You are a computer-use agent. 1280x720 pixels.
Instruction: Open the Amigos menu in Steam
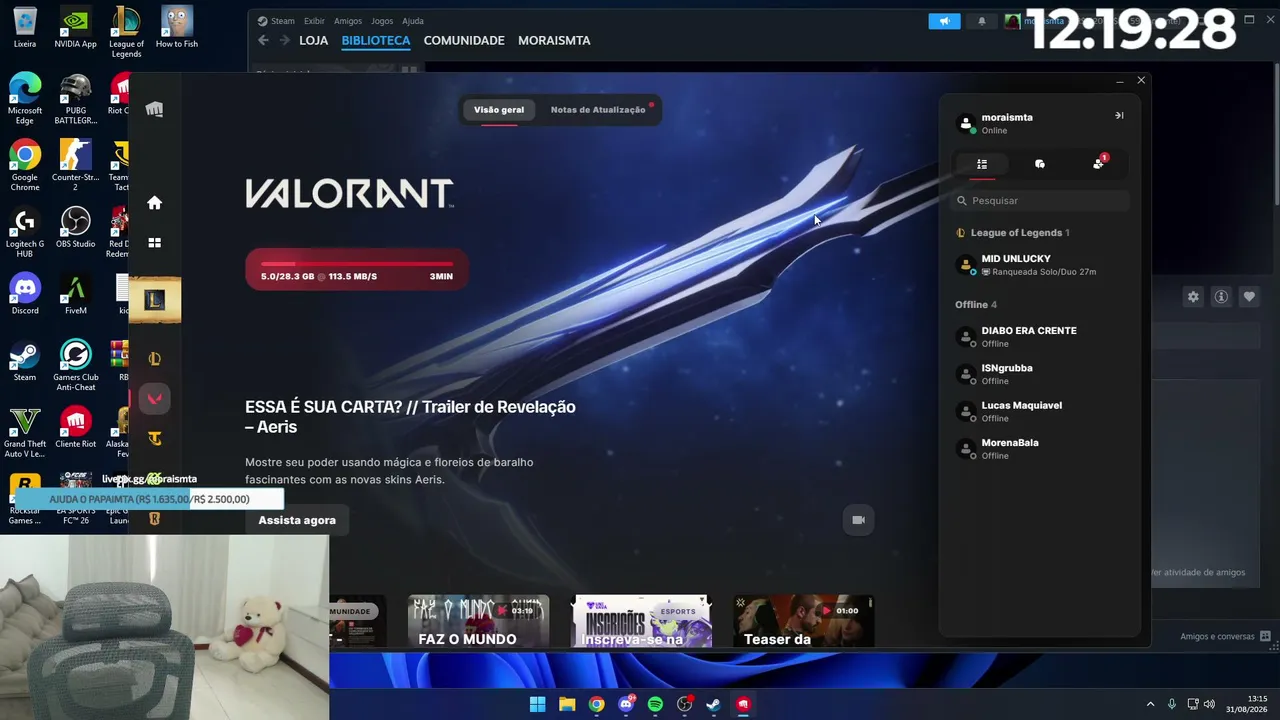tap(348, 21)
